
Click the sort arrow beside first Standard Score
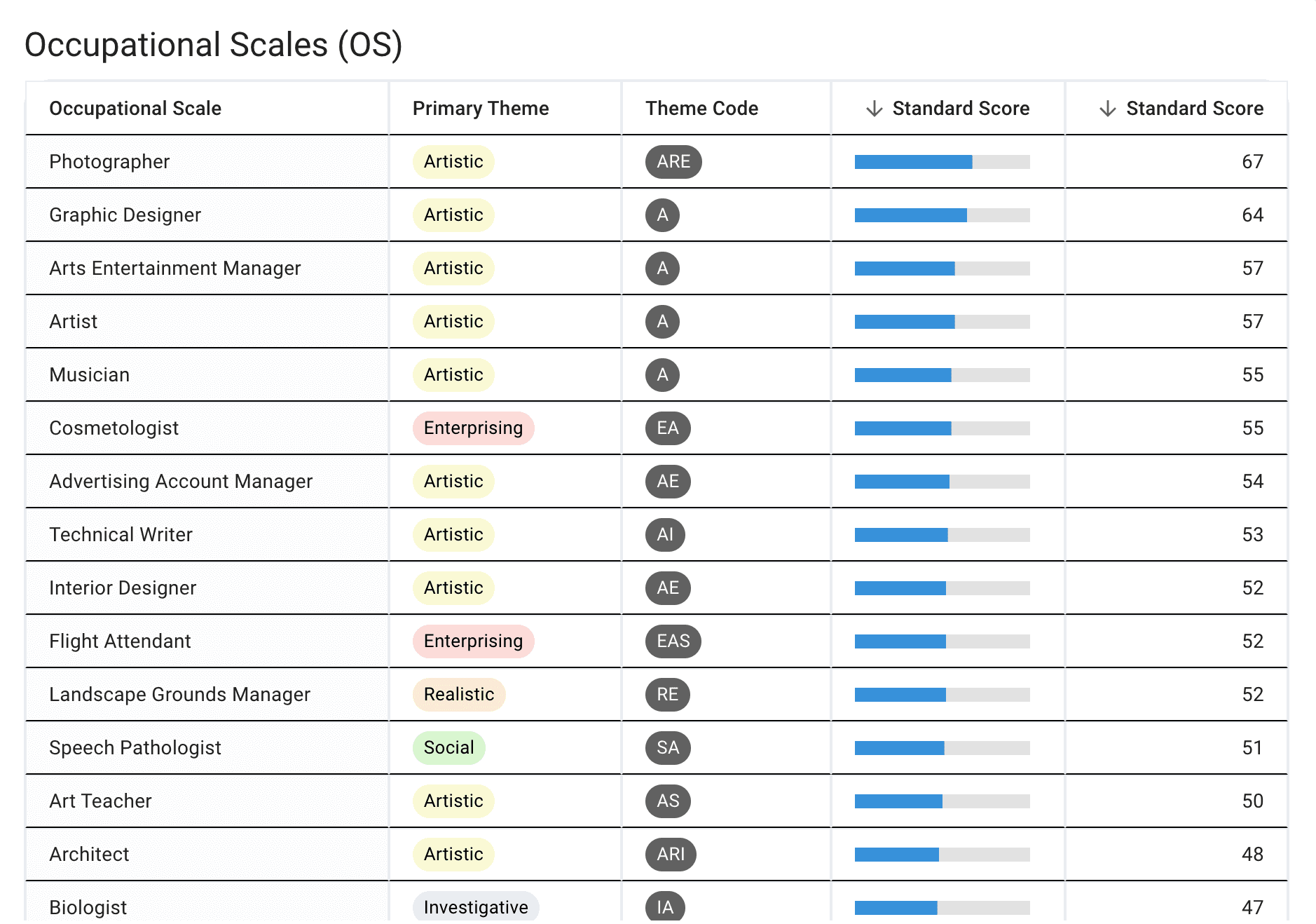[x=874, y=109]
